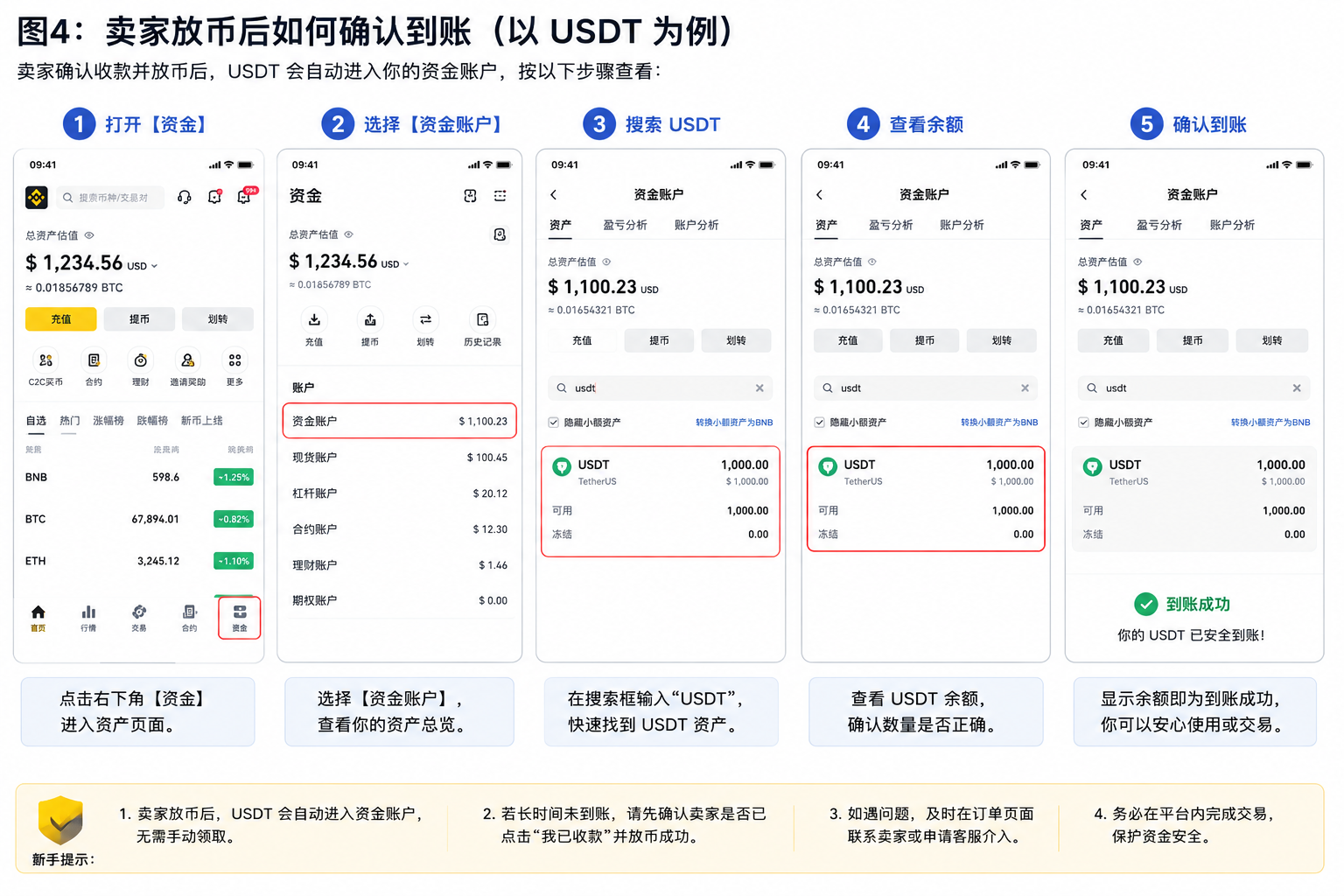Click 转换小额资产为BNB link in step 5
1344x896 pixels.
1270,423
